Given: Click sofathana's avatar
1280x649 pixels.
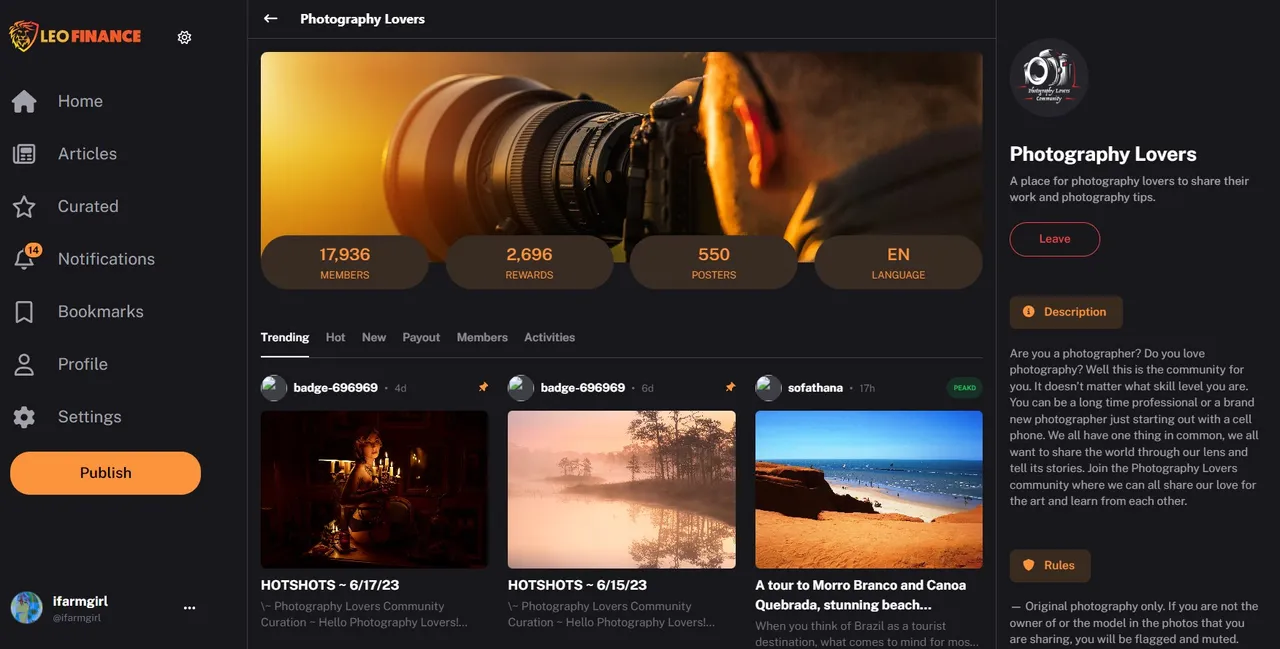Looking at the screenshot, I should (x=768, y=388).
